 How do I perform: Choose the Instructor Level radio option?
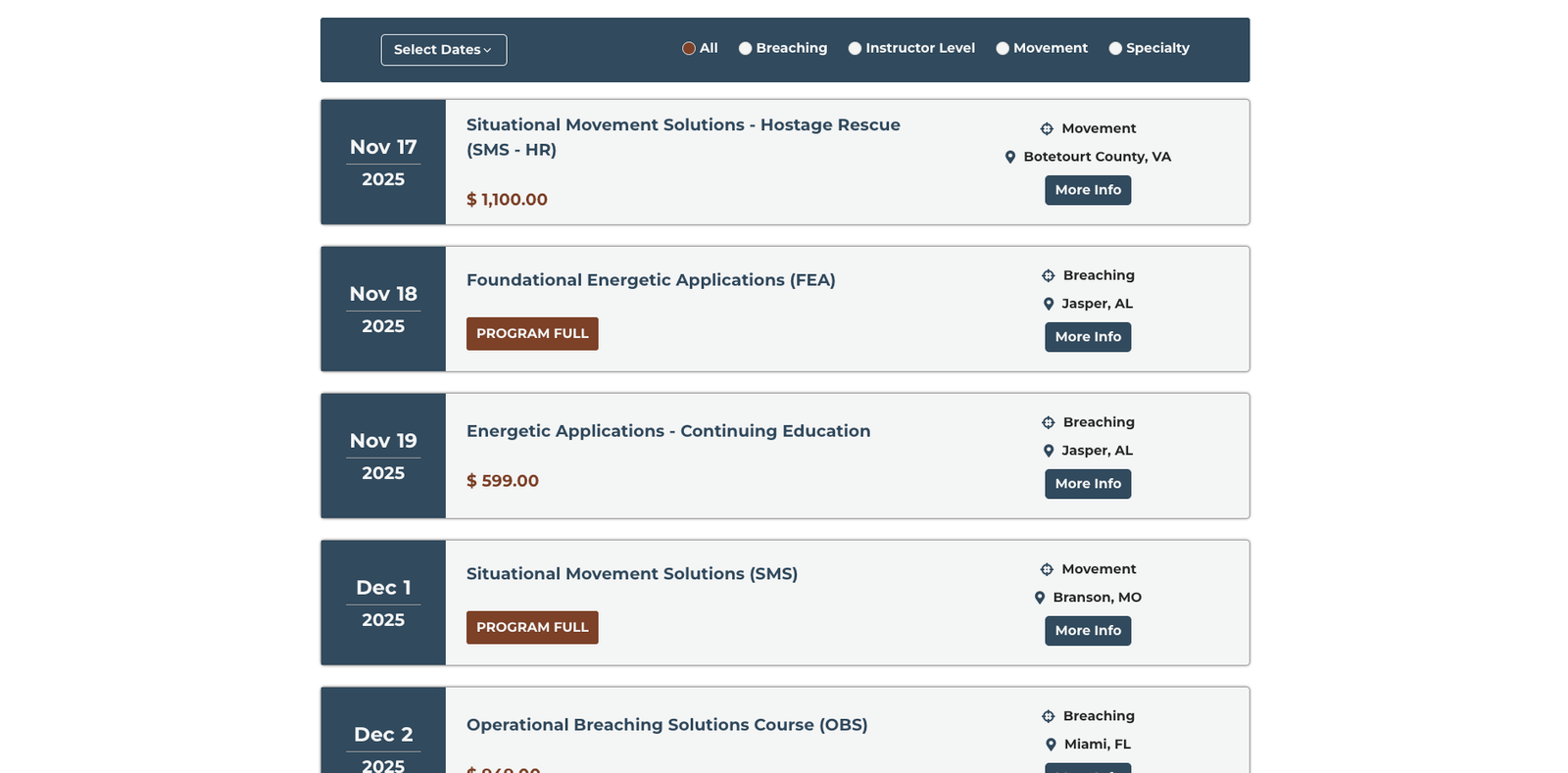[x=855, y=48]
